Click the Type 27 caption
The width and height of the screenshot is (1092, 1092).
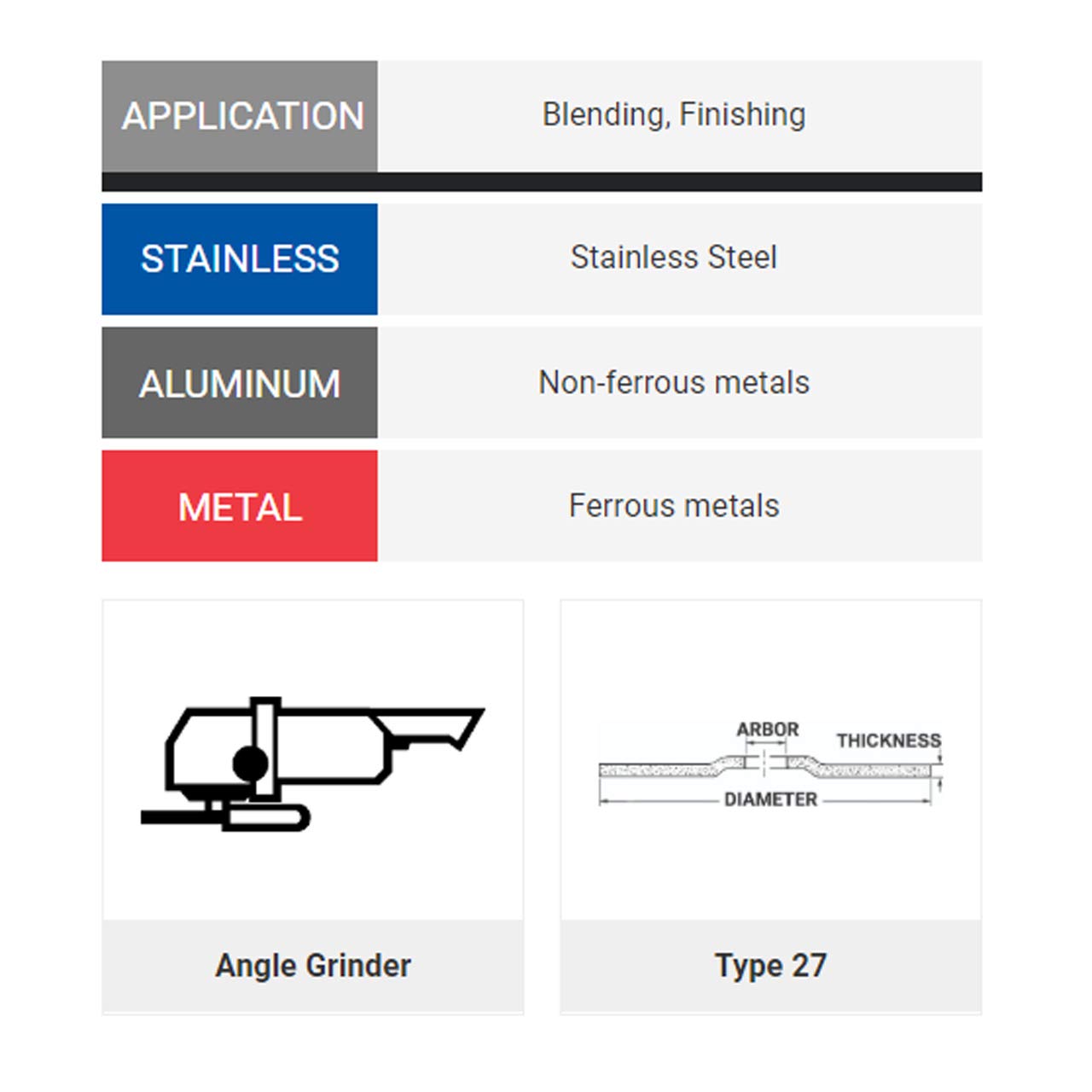tap(771, 966)
